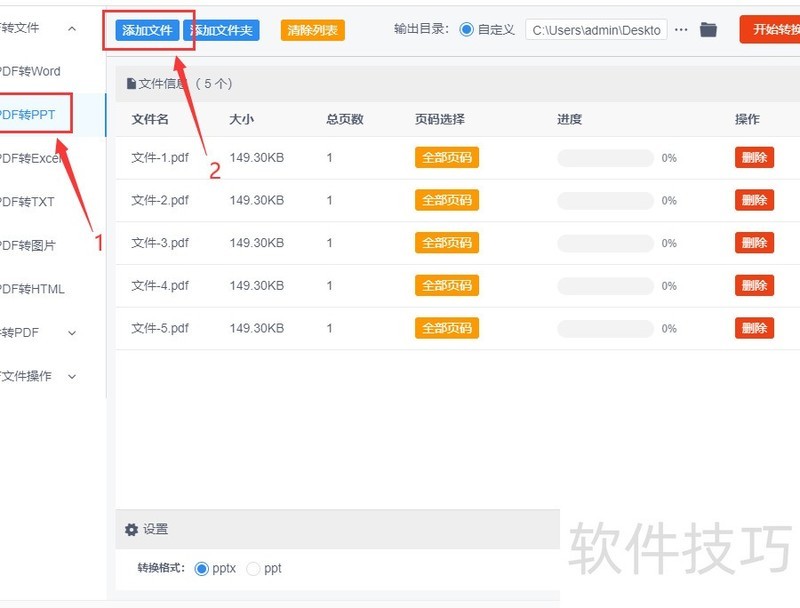Click the settings gear icon

coord(131,530)
